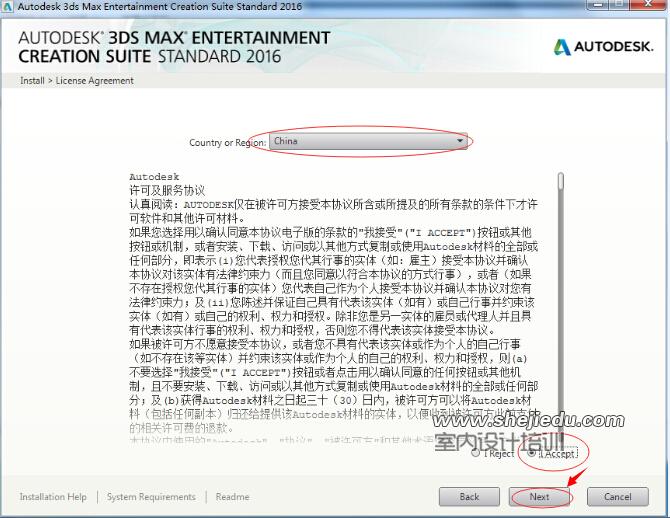This screenshot has height=518, width=670.
Task: Select the I Accept radio button
Action: point(531,453)
